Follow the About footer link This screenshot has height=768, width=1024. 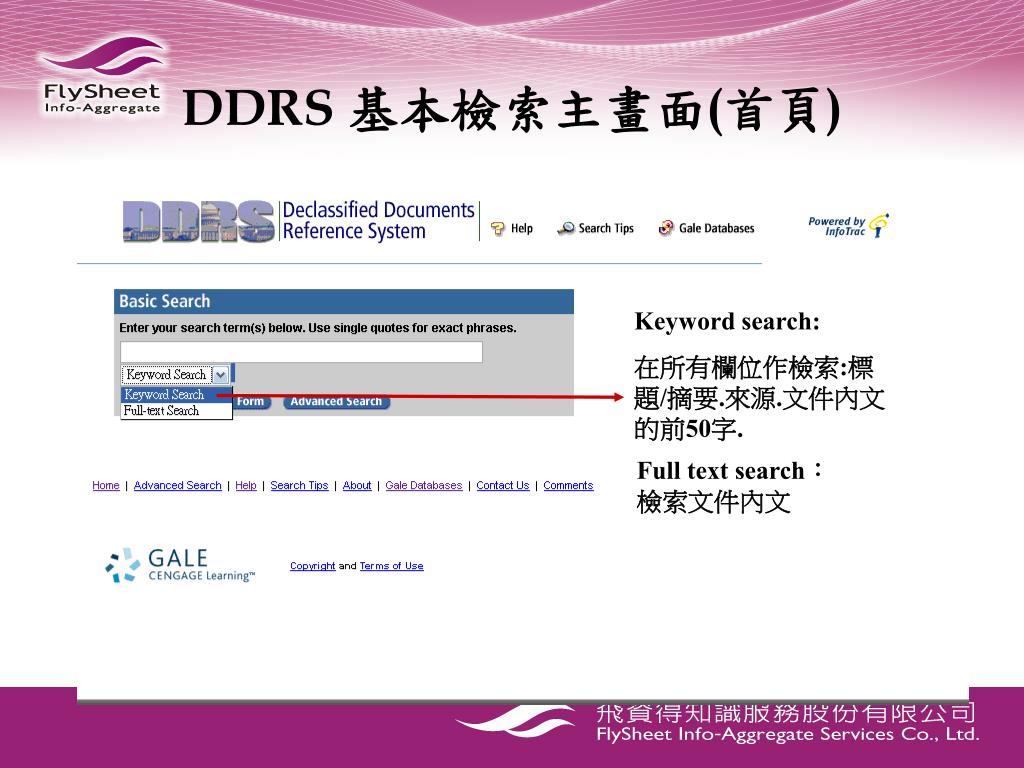point(357,485)
